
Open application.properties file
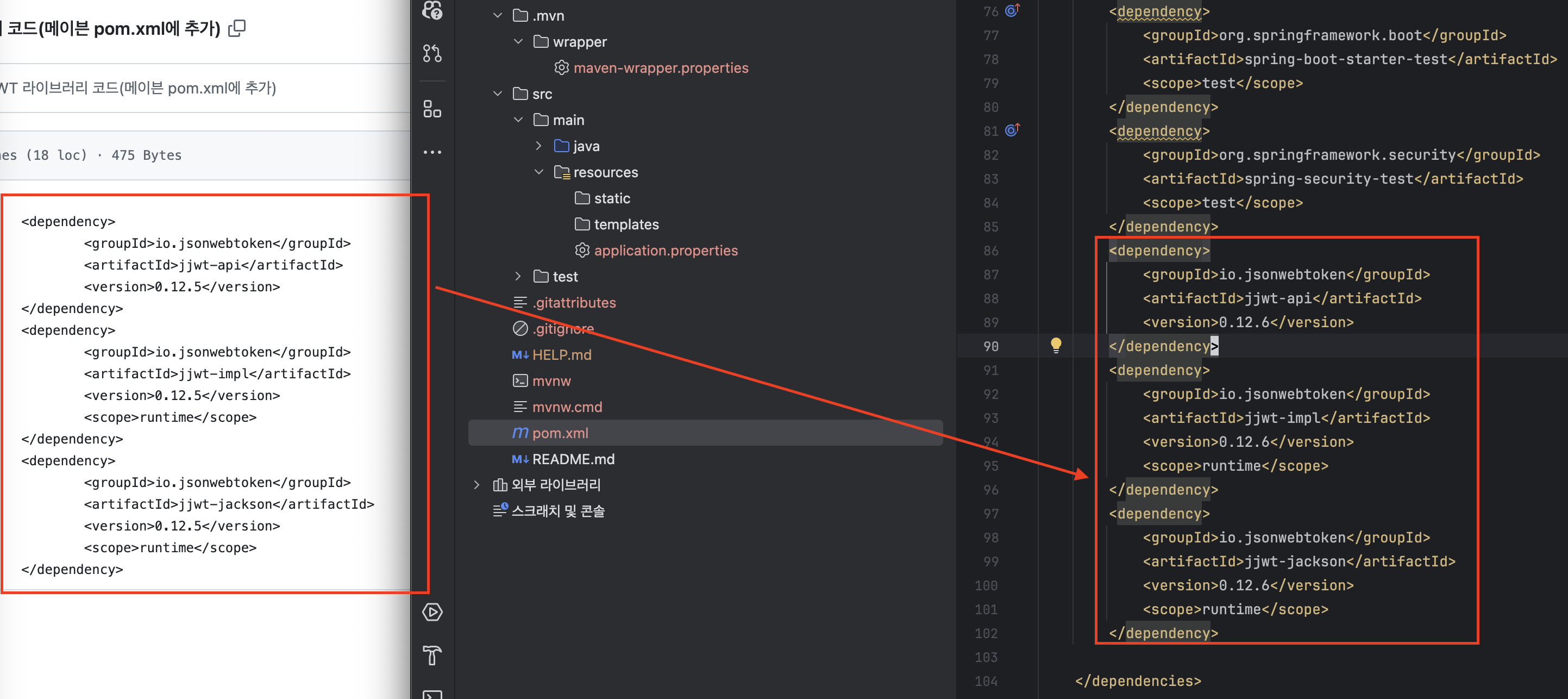pyautogui.click(x=666, y=250)
